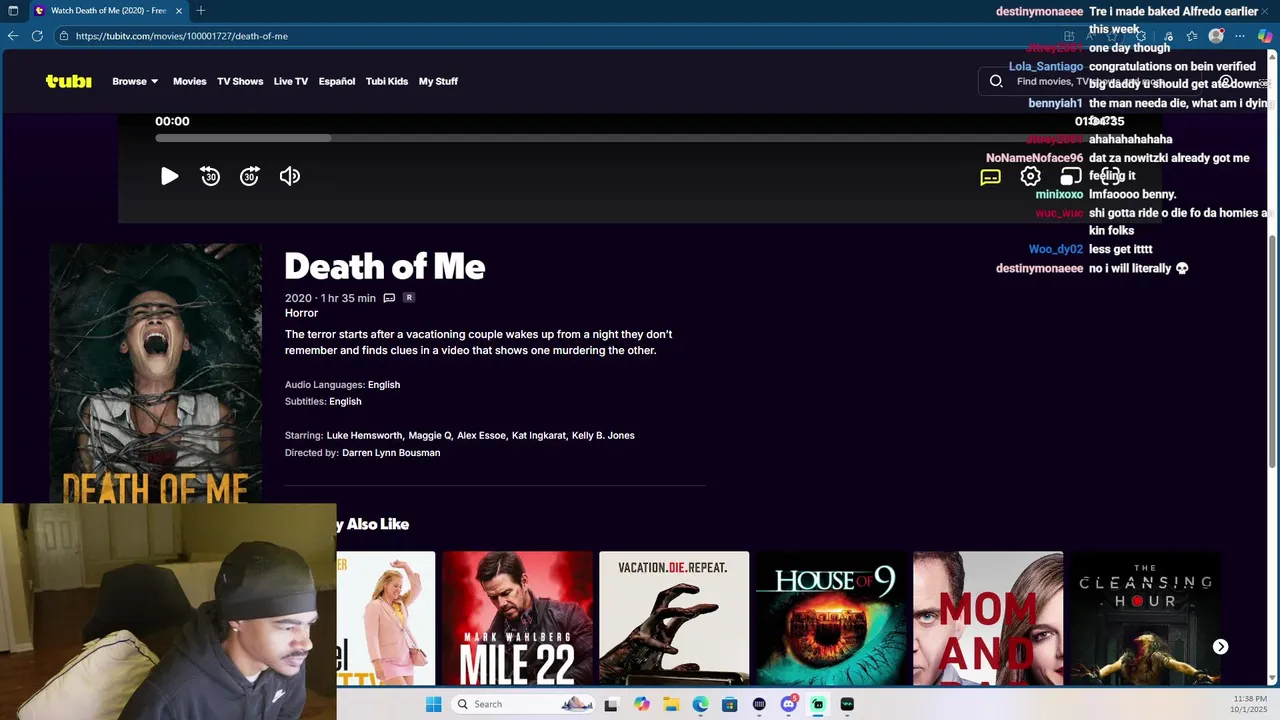The height and width of the screenshot is (720, 1280).
Task: Toggle the yellow closed captions icon
Action: tap(990, 177)
